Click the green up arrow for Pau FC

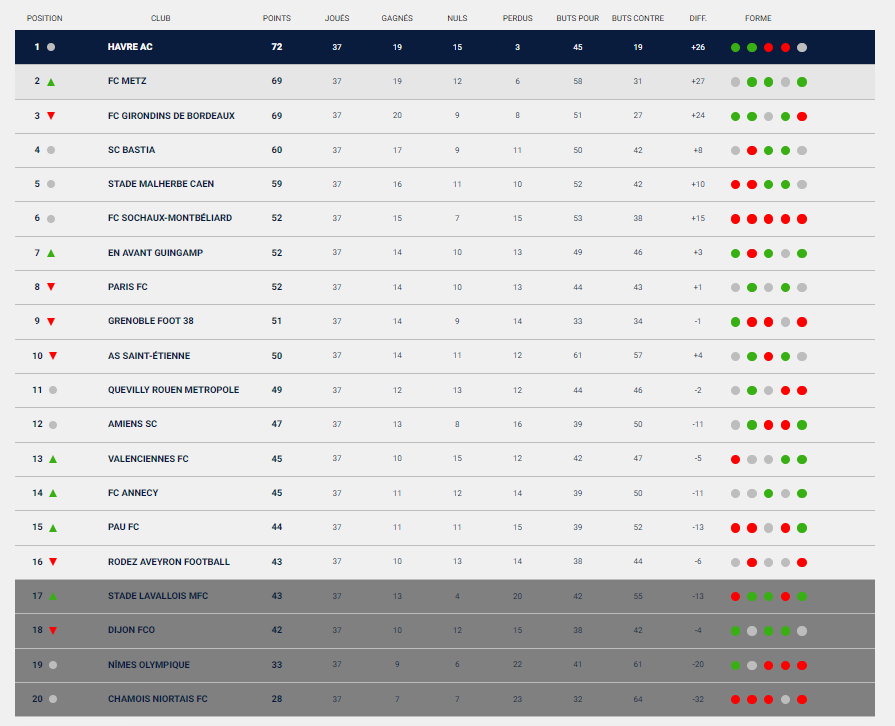click(53, 528)
